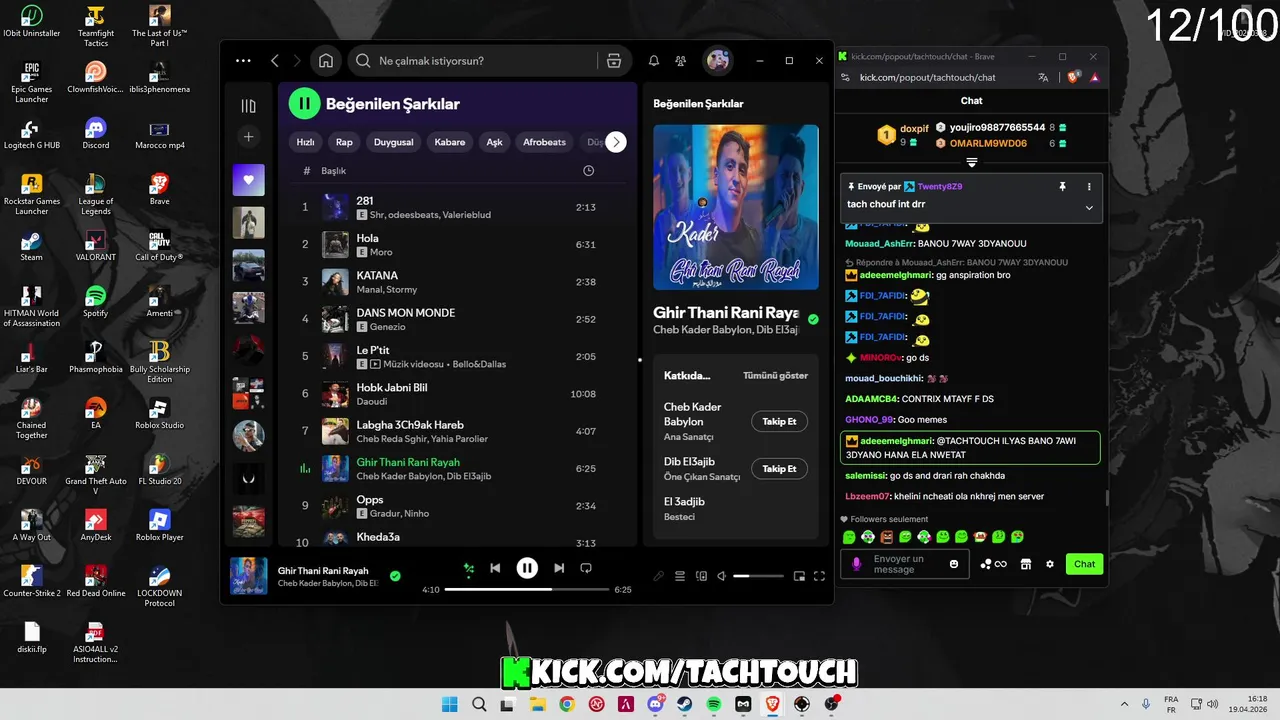This screenshot has width=1280, height=720.
Task: Open the queue icon
Action: click(x=680, y=576)
